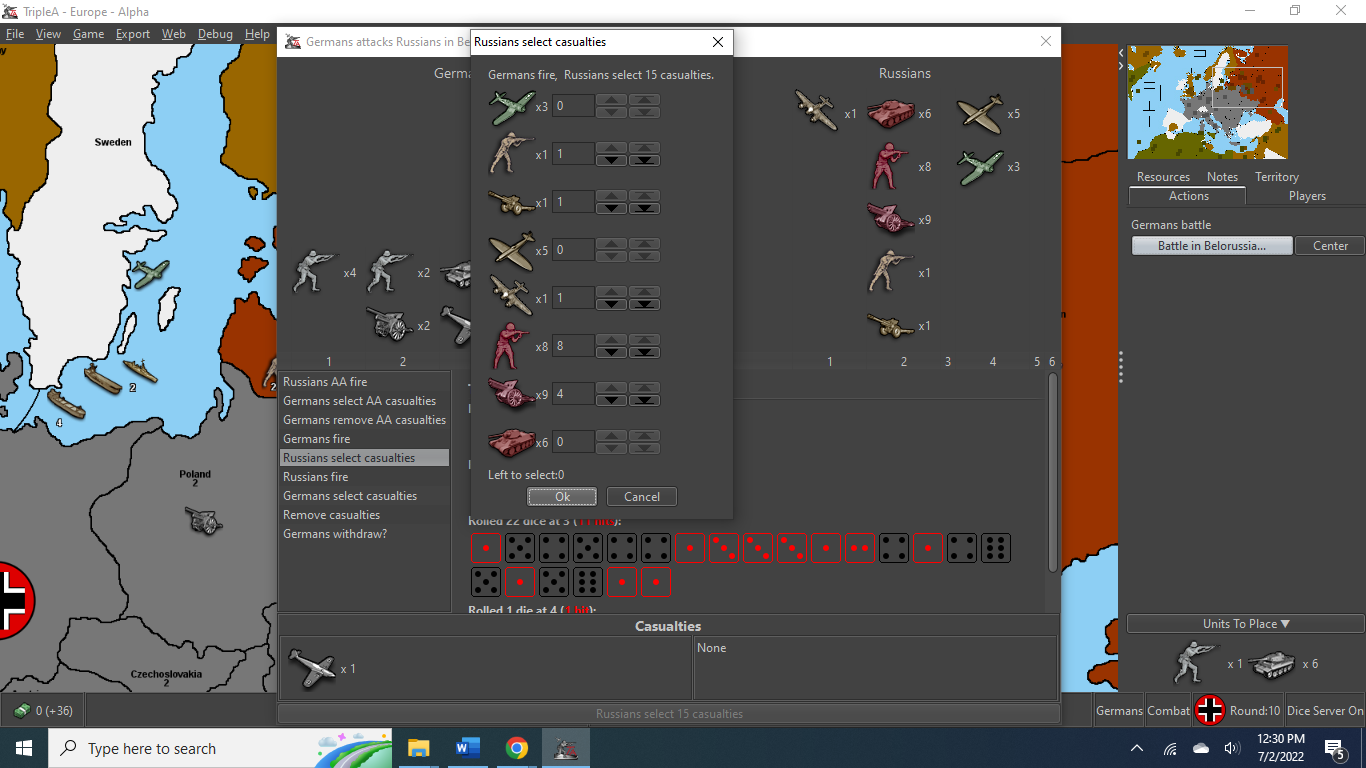The width and height of the screenshot is (1366, 768).
Task: Click 'Dice Server On' in status bar
Action: [x=1324, y=711]
